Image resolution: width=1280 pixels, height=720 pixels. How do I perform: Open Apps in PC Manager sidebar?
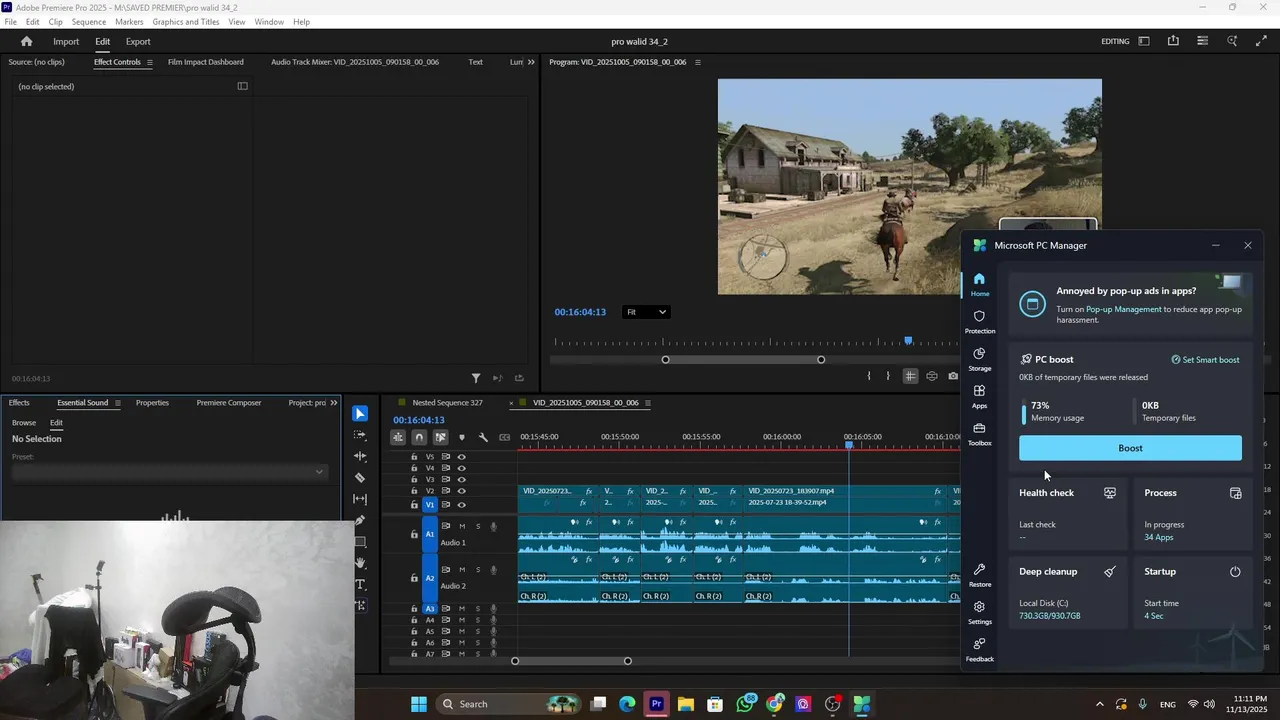[980, 396]
